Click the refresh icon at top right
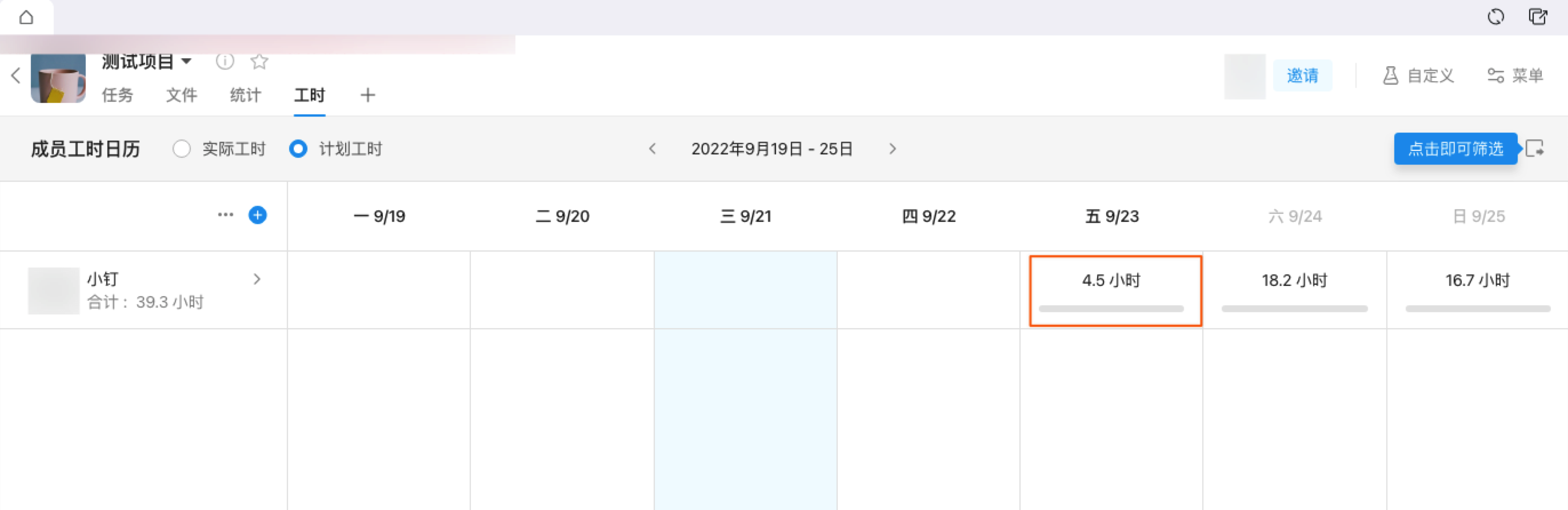 coord(1495,17)
